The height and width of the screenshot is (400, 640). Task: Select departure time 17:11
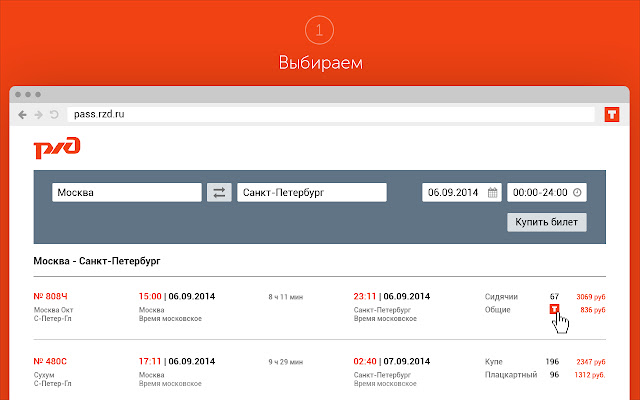pyautogui.click(x=150, y=361)
